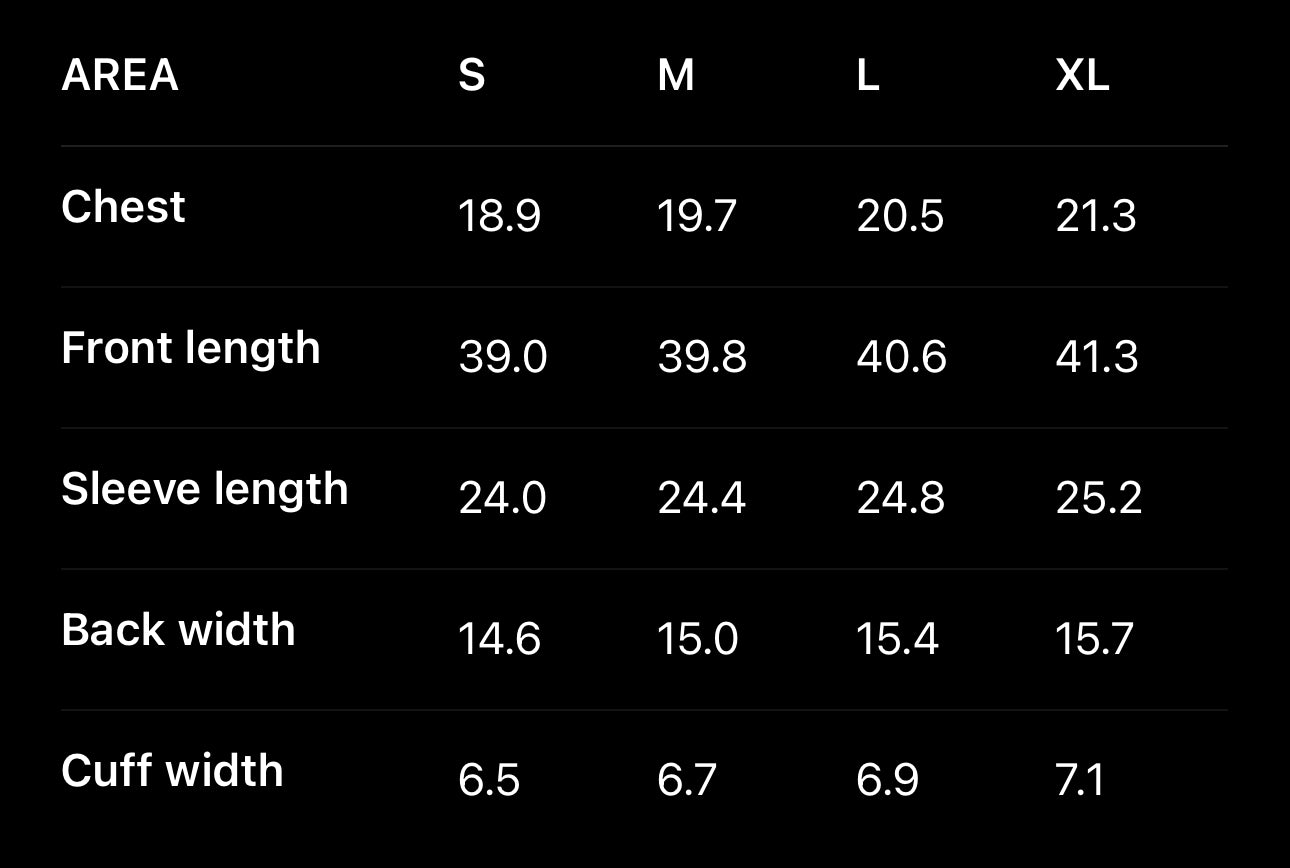Click the 40.6 front length value
The height and width of the screenshot is (868, 1290).
click(x=901, y=357)
